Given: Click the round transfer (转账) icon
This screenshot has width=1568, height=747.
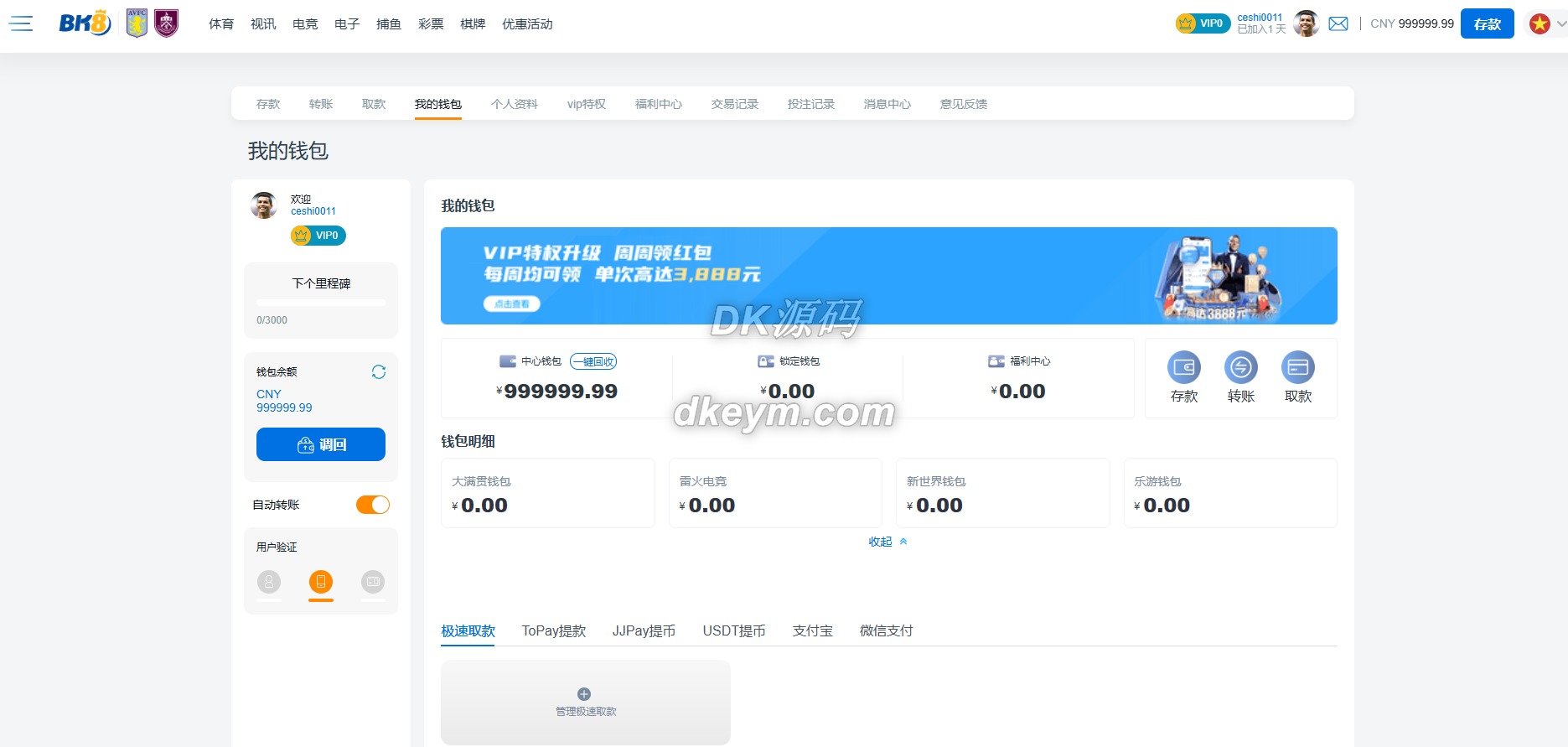Looking at the screenshot, I should [1240, 367].
